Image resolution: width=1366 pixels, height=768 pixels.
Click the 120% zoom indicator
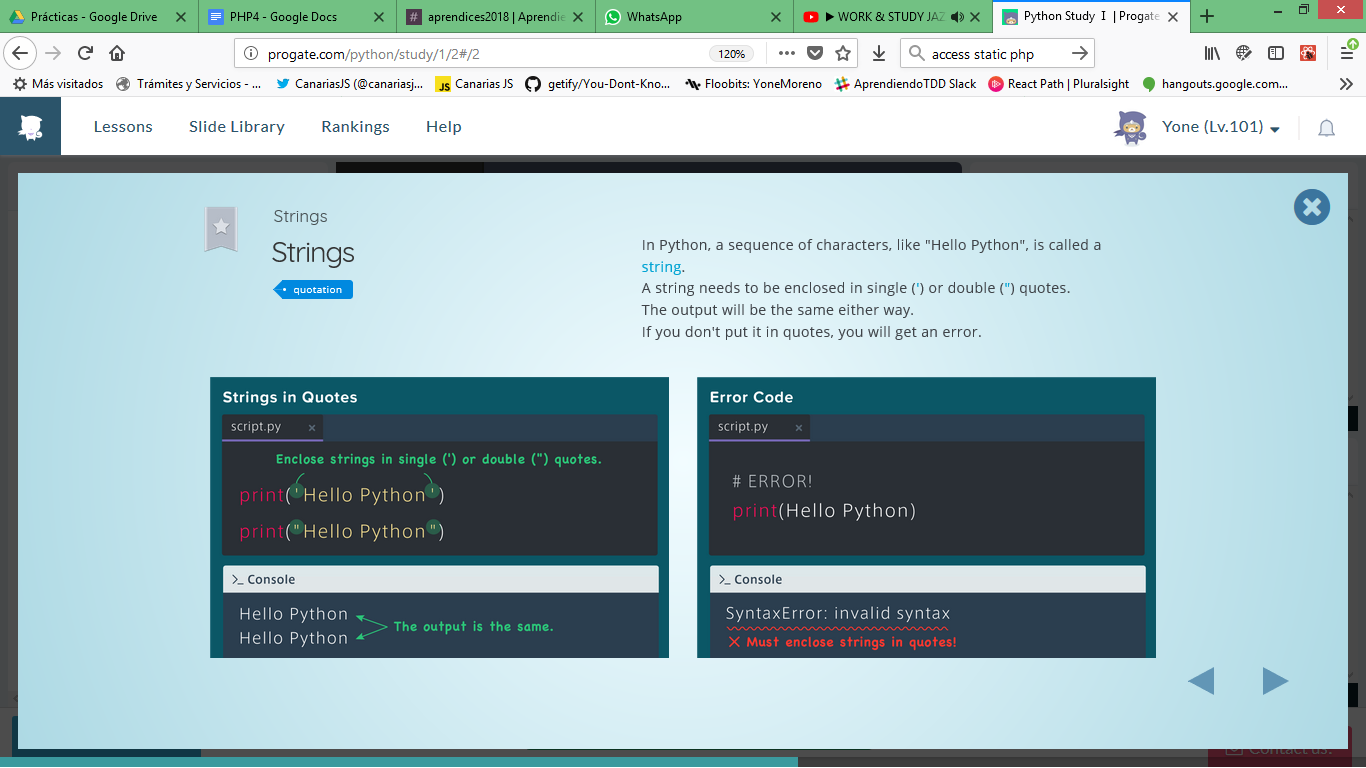coord(733,54)
